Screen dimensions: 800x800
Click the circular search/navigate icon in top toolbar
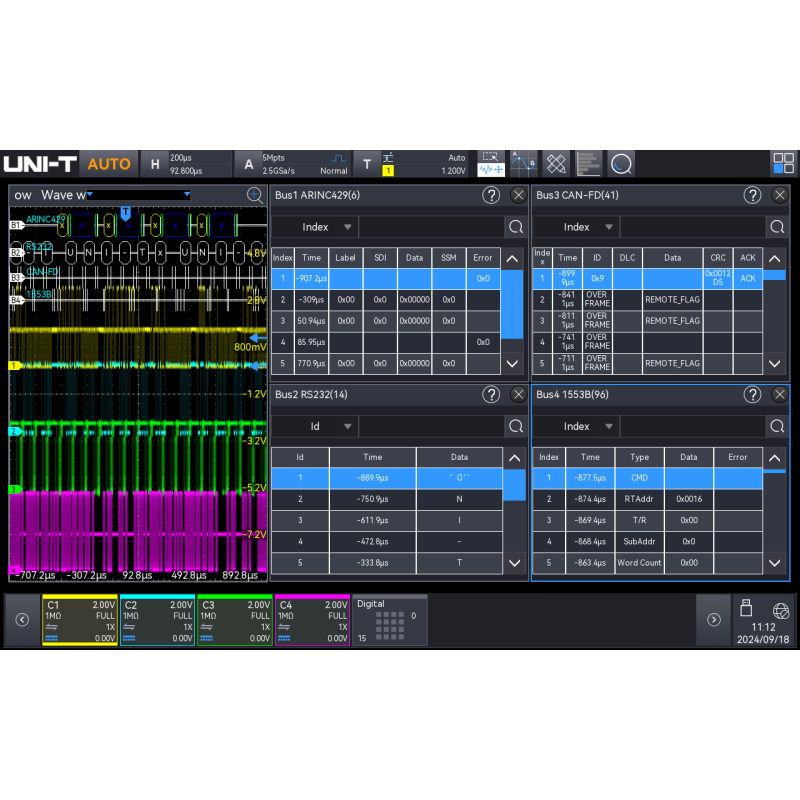621,164
